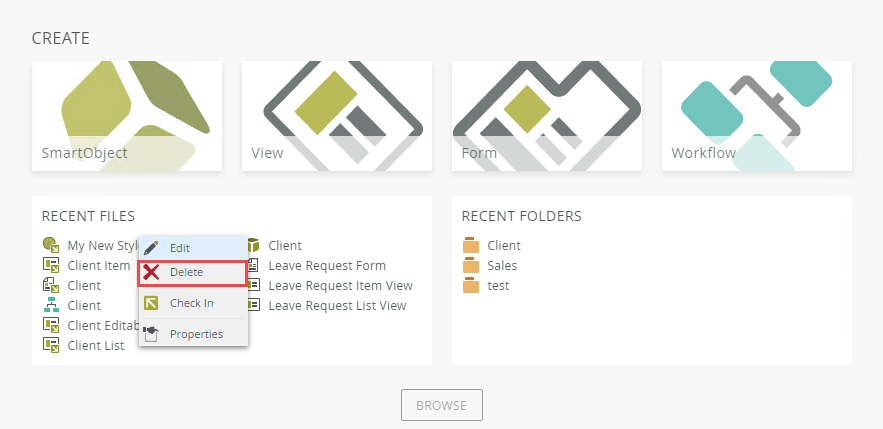Click the test folder icon

point(471,286)
